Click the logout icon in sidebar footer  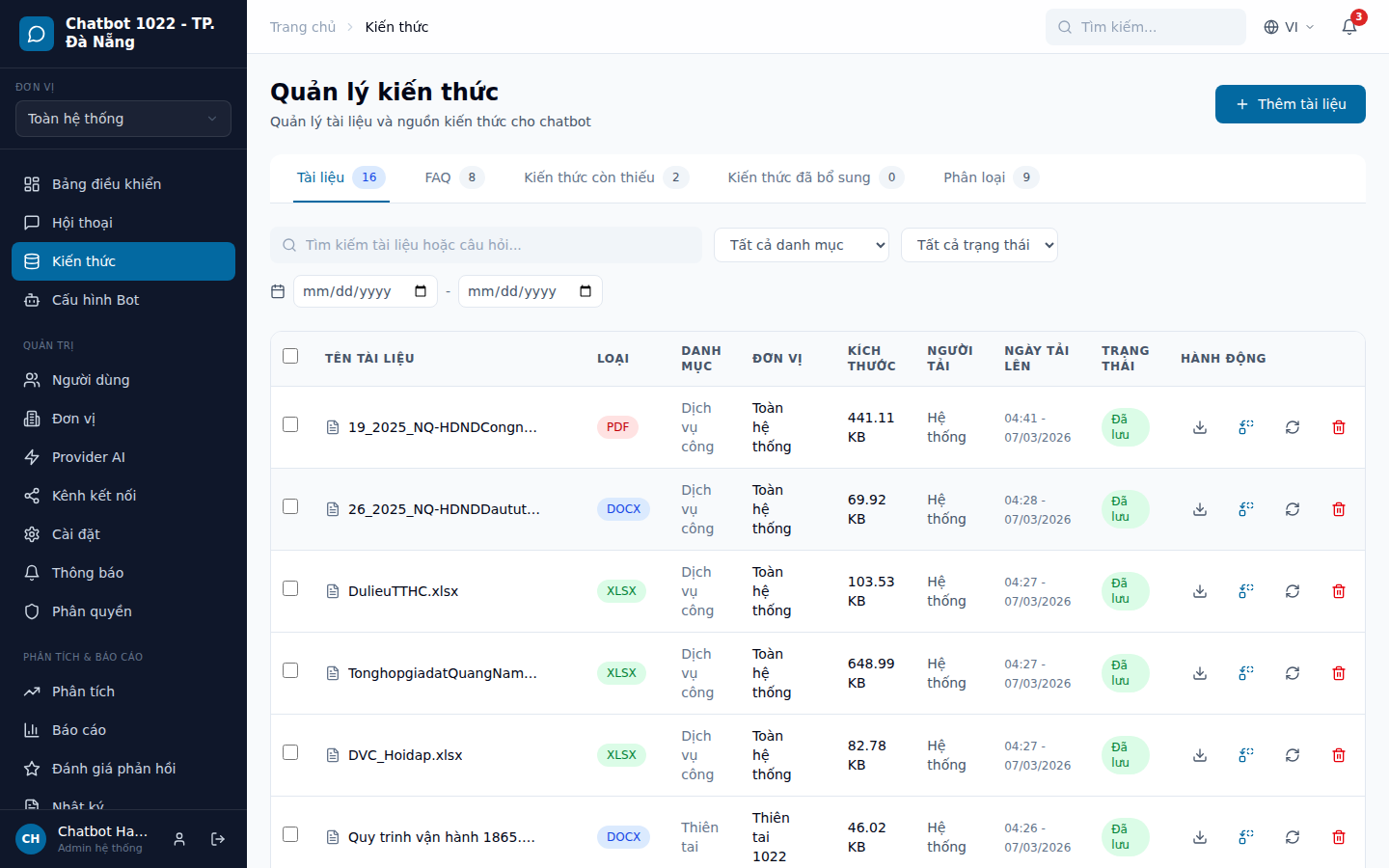pos(218,839)
